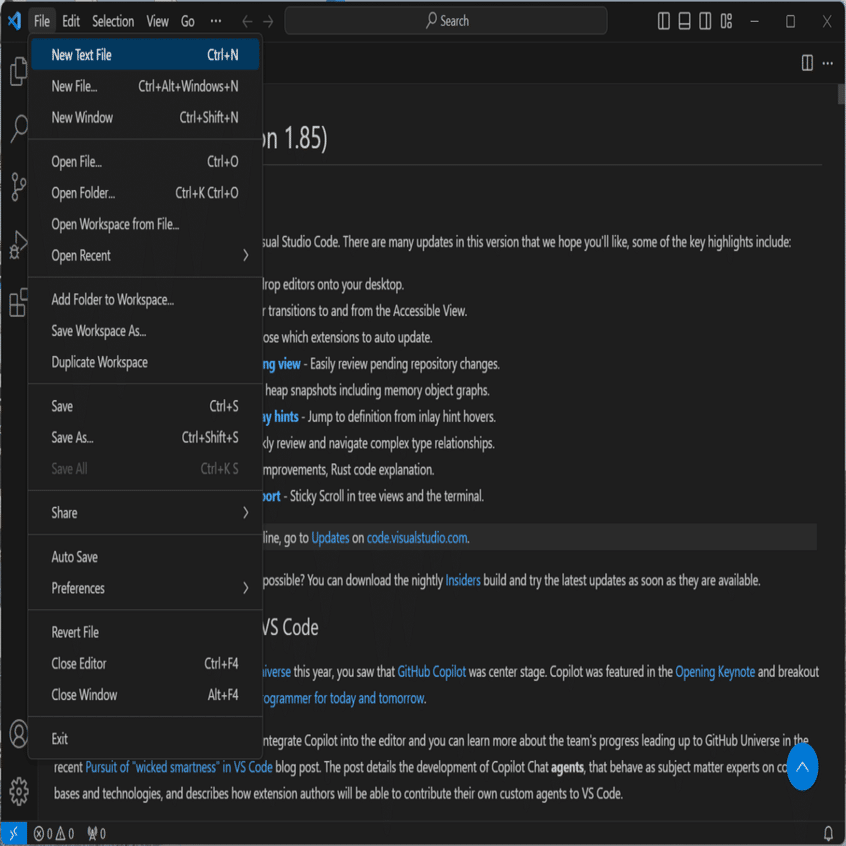Split the editor using the split icon

click(x=807, y=62)
